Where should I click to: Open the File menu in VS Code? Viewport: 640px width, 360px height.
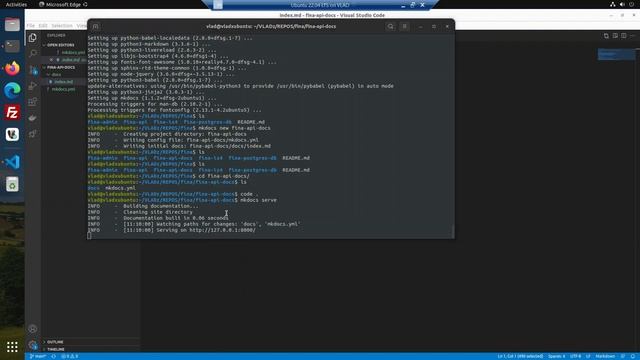31,26
